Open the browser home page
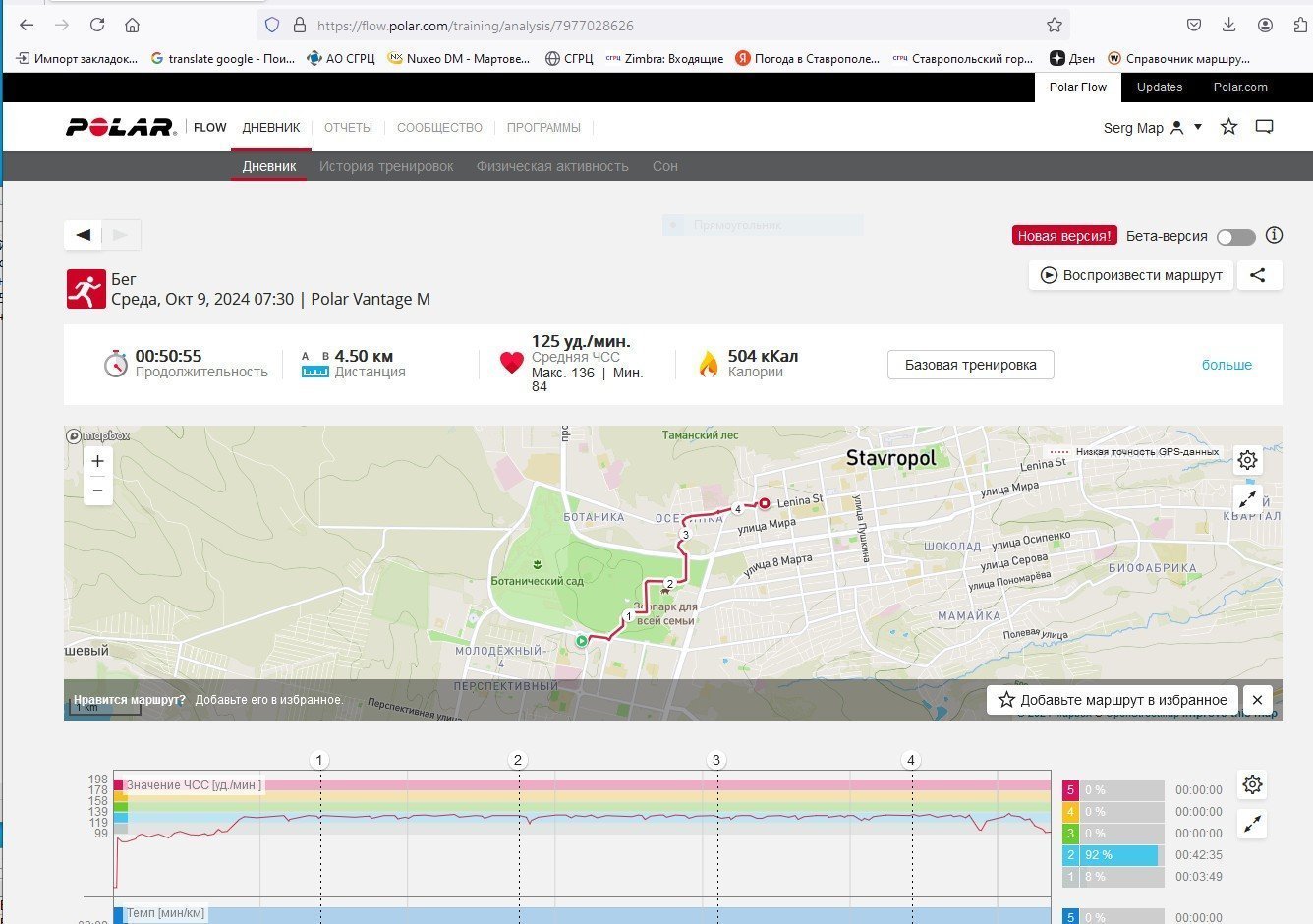1313x924 pixels. [132, 25]
